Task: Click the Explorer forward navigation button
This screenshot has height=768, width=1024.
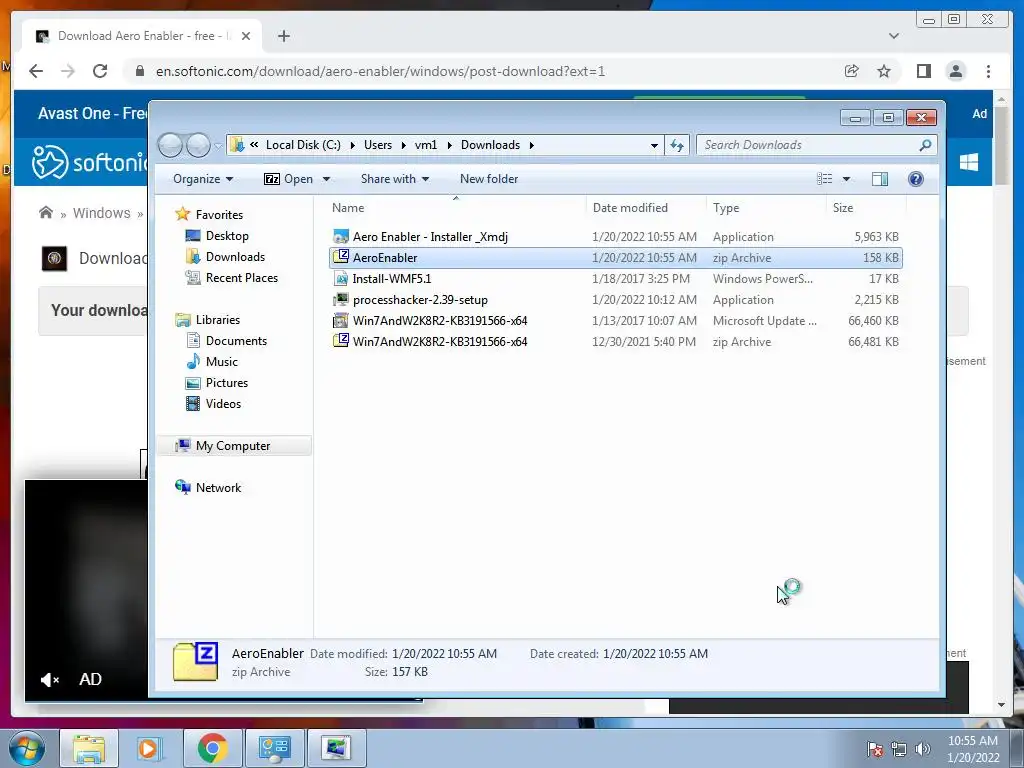Action: tap(198, 145)
